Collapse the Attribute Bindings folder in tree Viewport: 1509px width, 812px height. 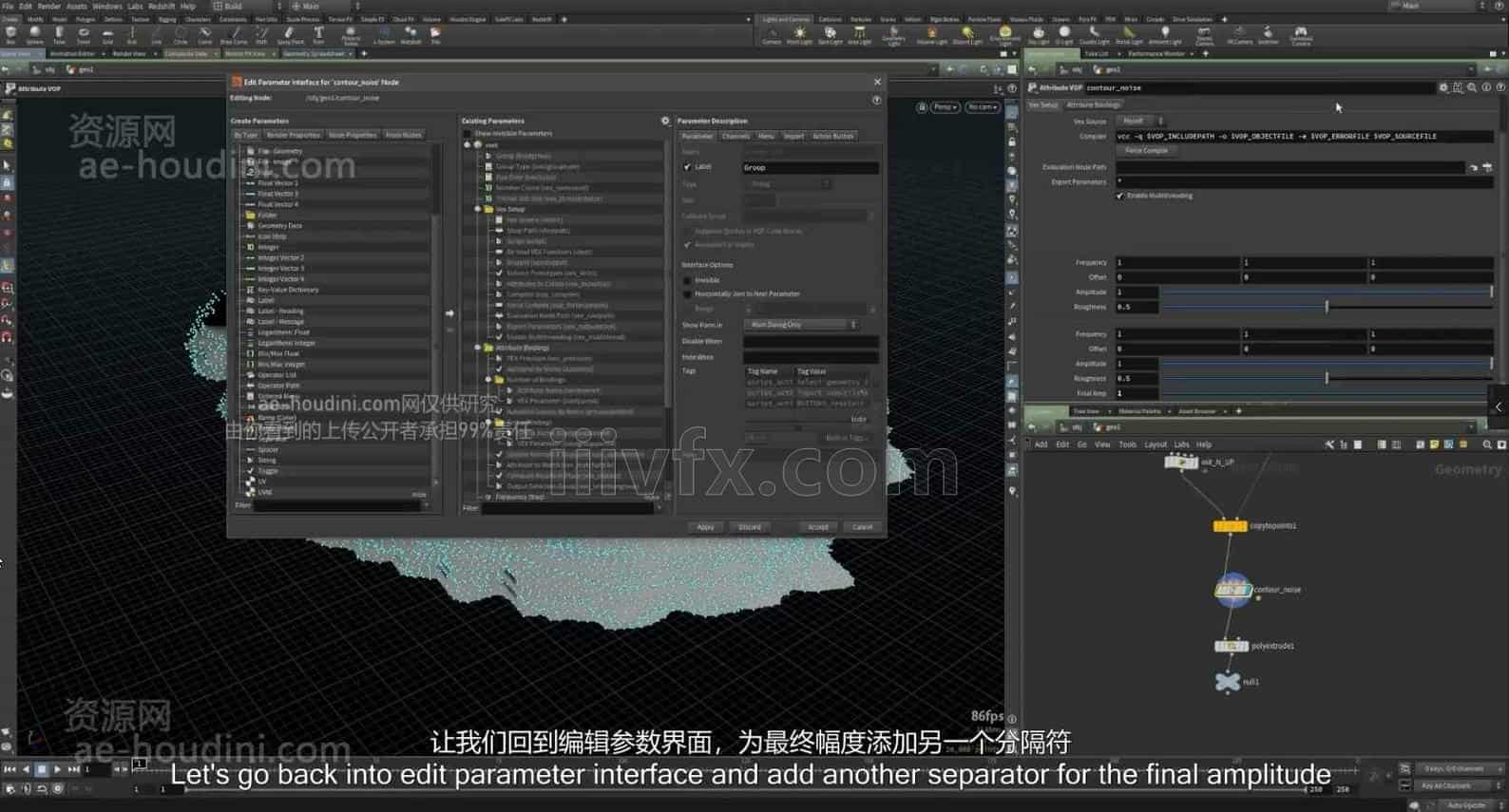478,348
